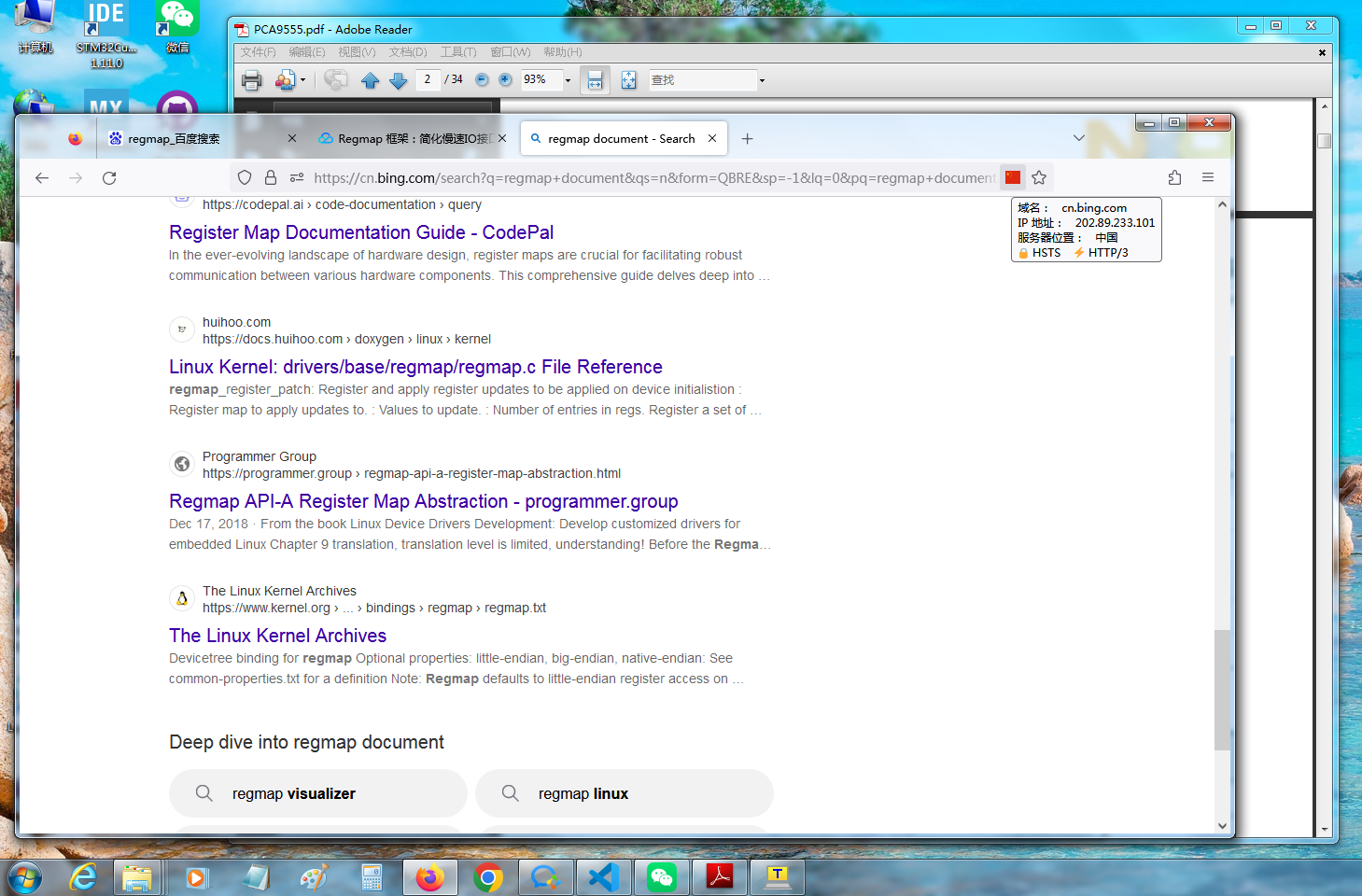The height and width of the screenshot is (896, 1362).
Task: Open Register Map Documentation Guide - CodePal
Action: pos(361,232)
